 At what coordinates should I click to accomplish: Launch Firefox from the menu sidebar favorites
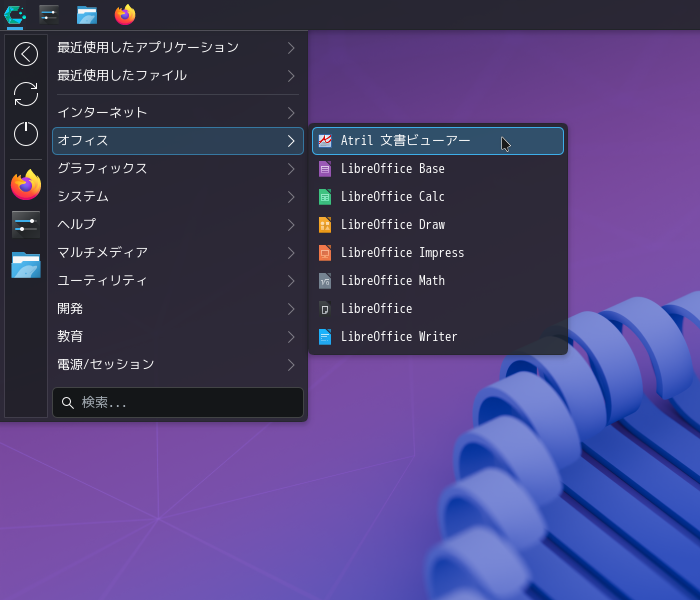26,184
